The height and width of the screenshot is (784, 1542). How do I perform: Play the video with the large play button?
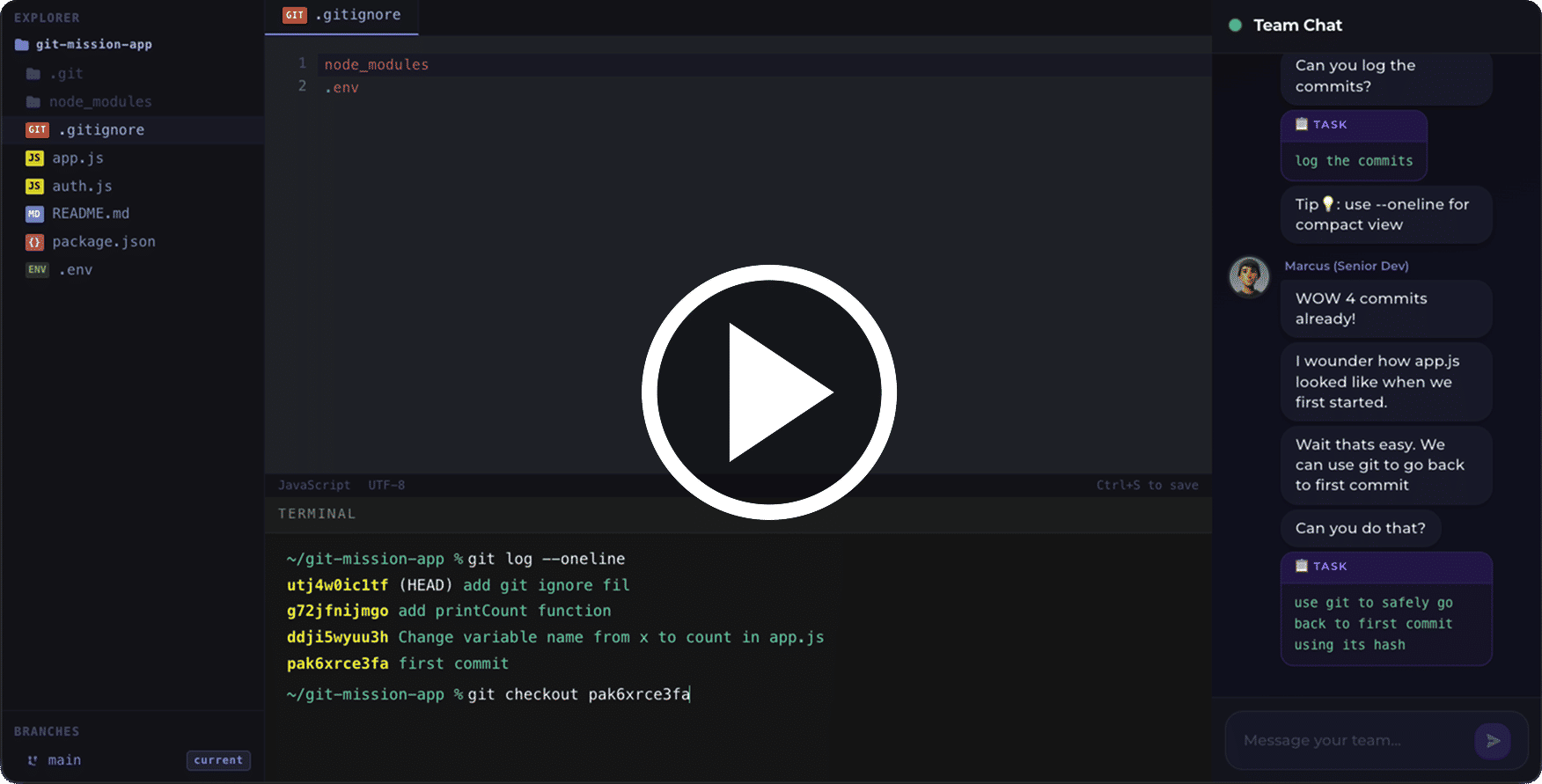(769, 392)
